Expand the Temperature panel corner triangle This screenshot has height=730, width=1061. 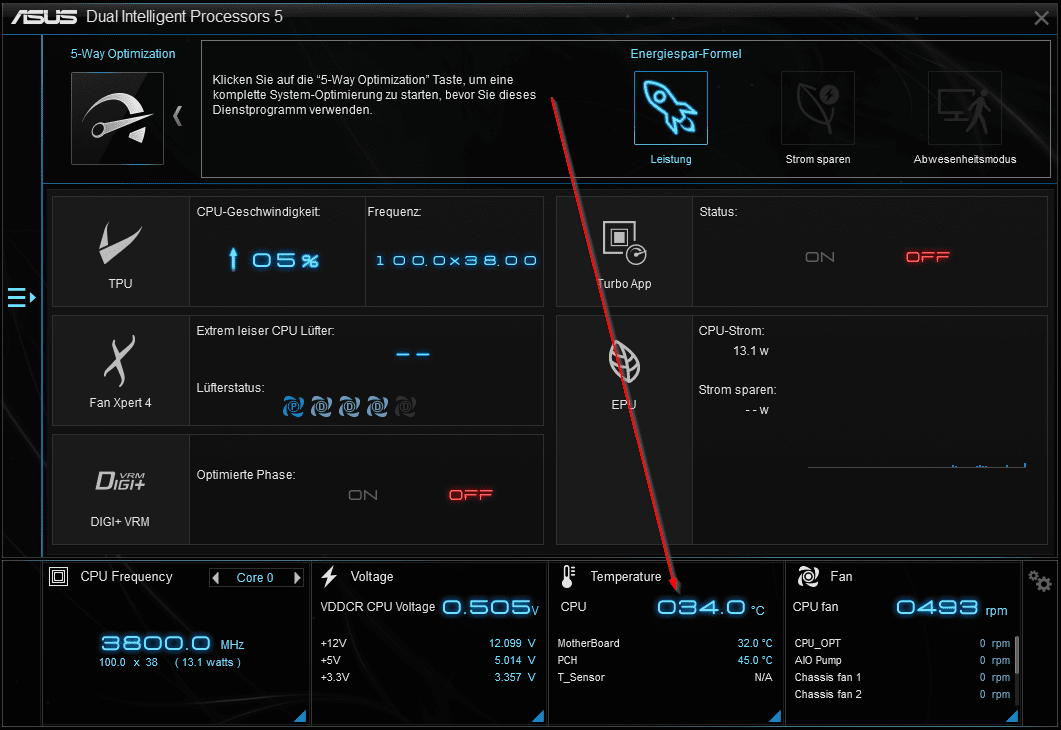[x=775, y=716]
